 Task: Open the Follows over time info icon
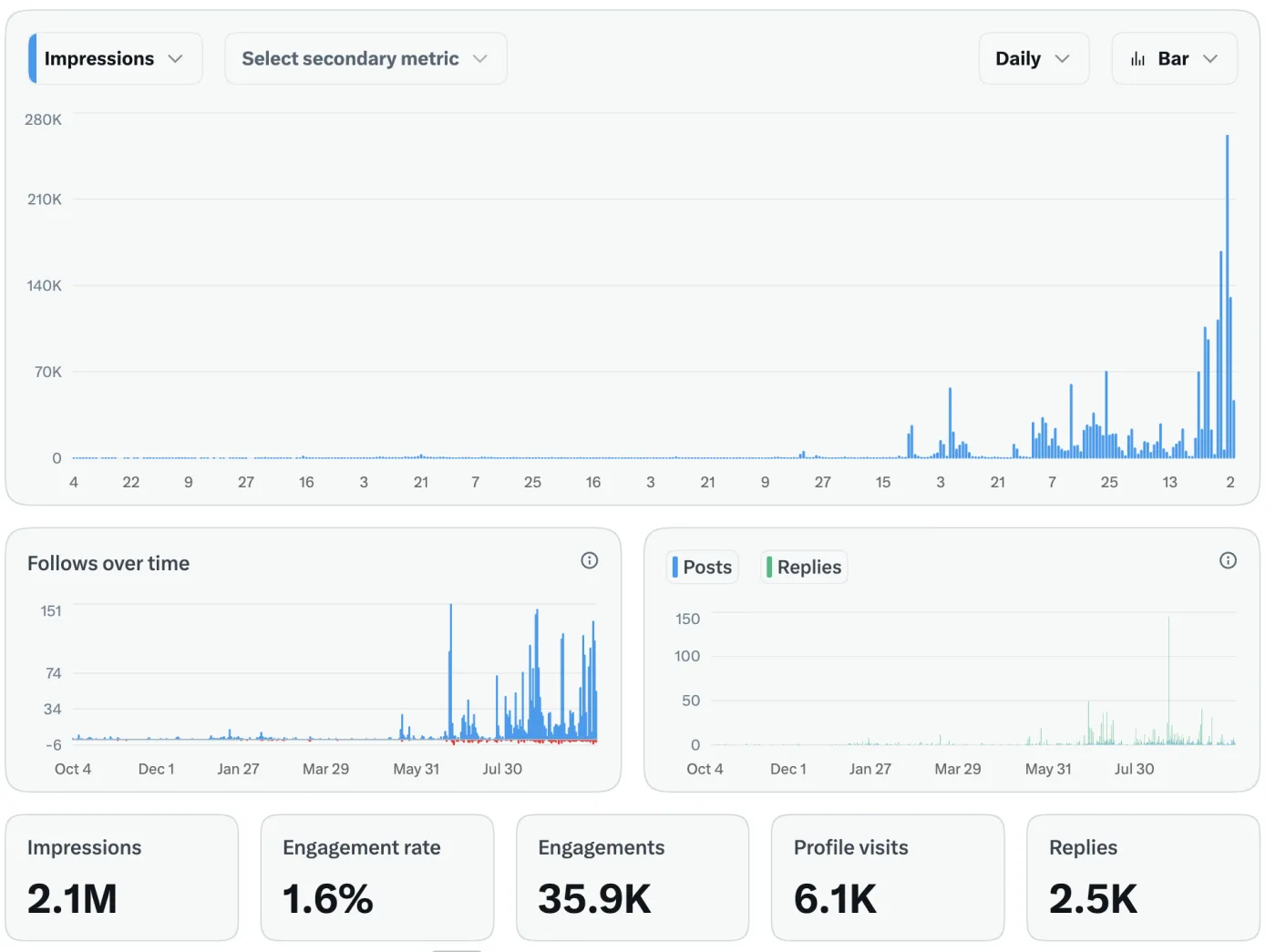(x=590, y=560)
